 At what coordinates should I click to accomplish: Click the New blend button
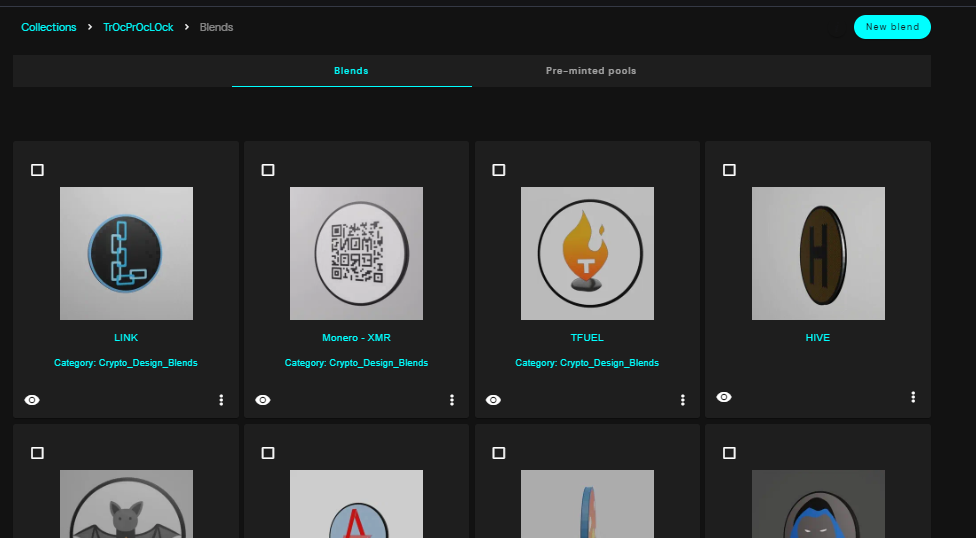pyautogui.click(x=892, y=27)
